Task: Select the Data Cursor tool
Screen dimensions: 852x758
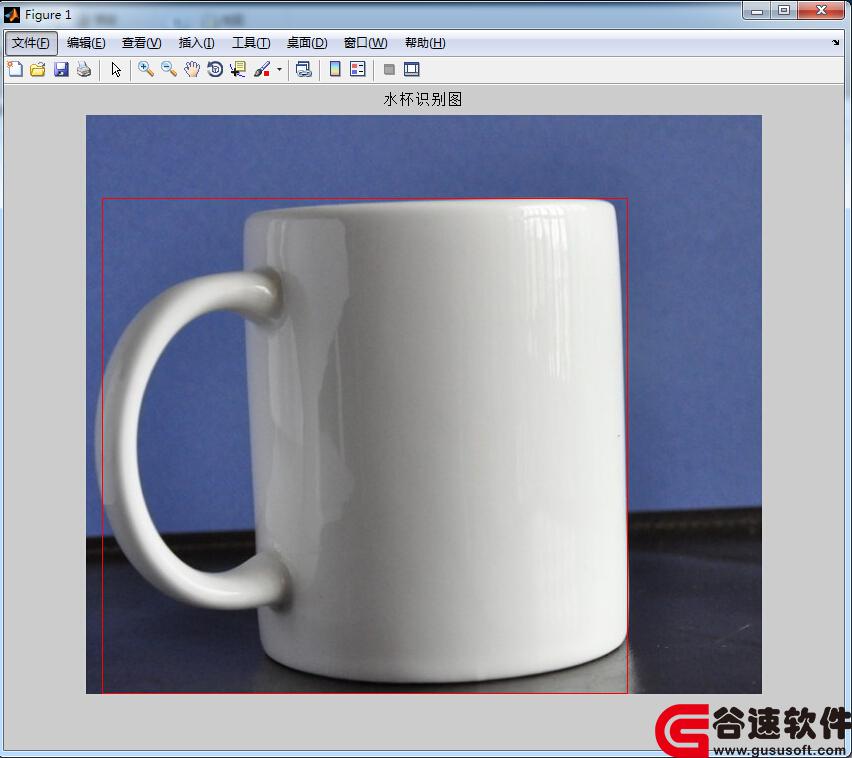Action: (238, 70)
